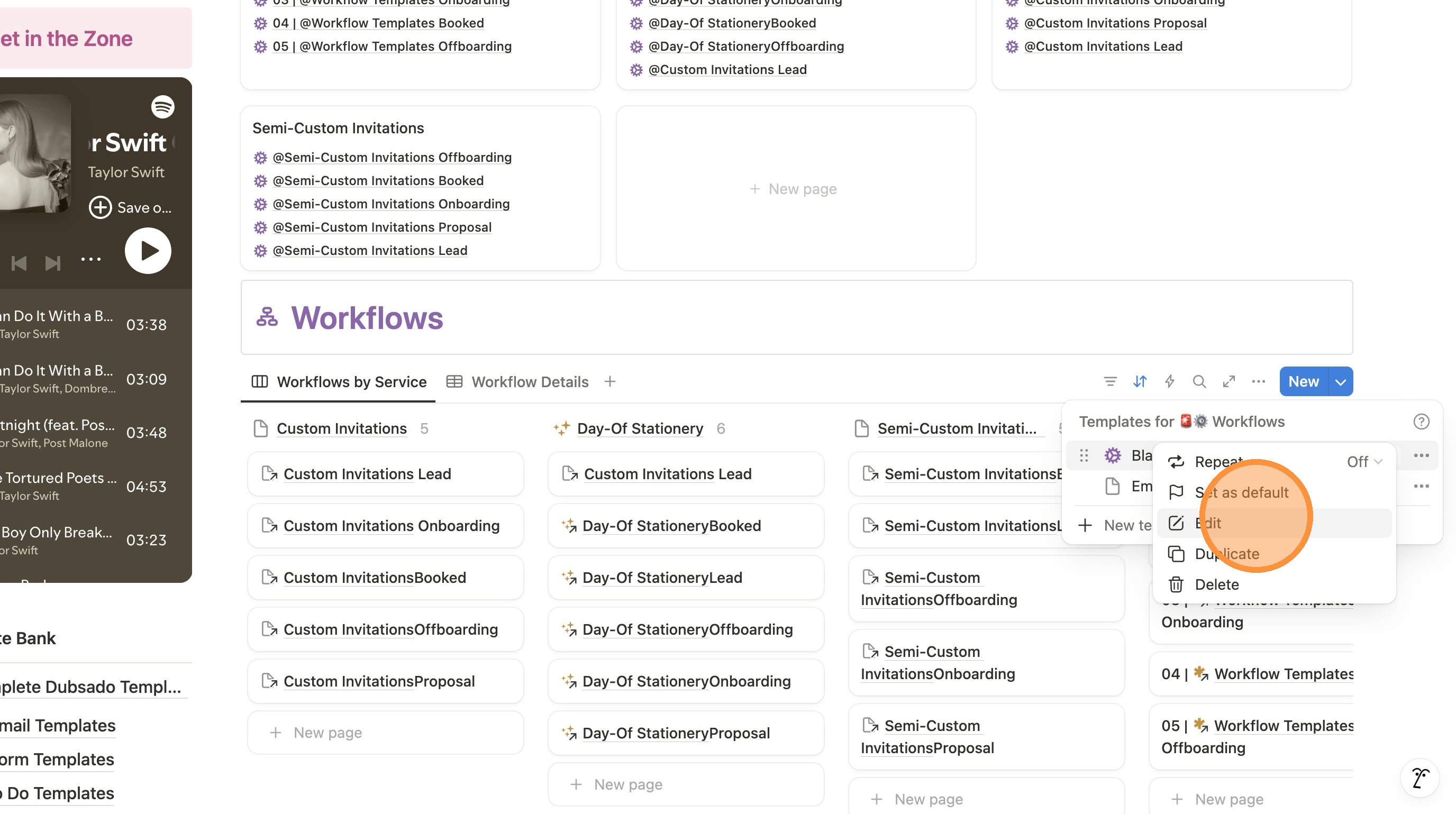Open the sort arrows icon
This screenshot has width=1456, height=814.
(x=1140, y=382)
